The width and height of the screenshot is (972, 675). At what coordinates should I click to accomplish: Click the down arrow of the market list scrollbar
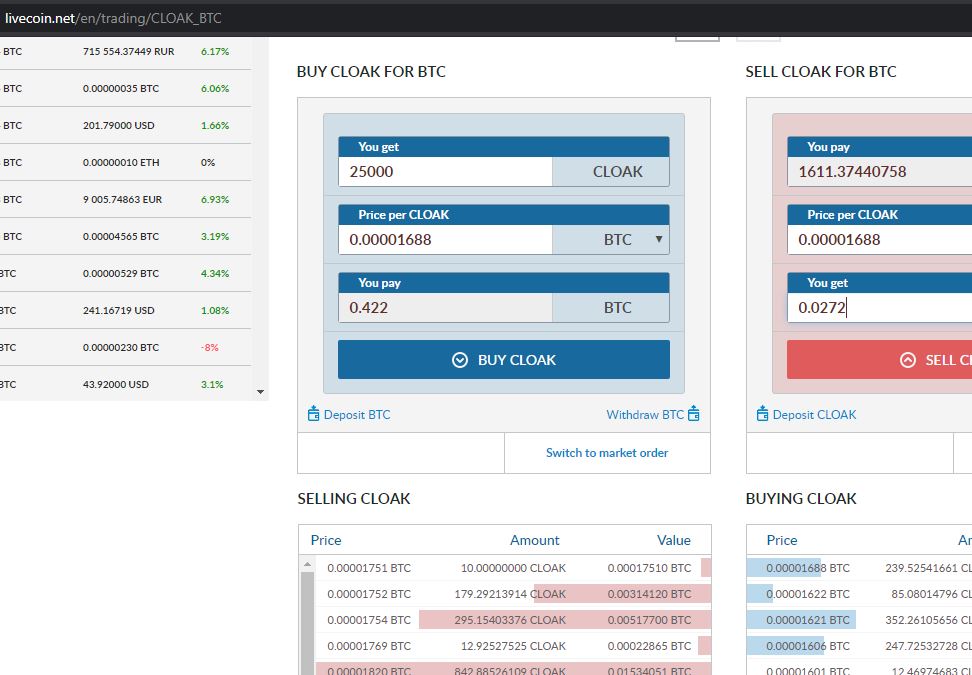(260, 392)
